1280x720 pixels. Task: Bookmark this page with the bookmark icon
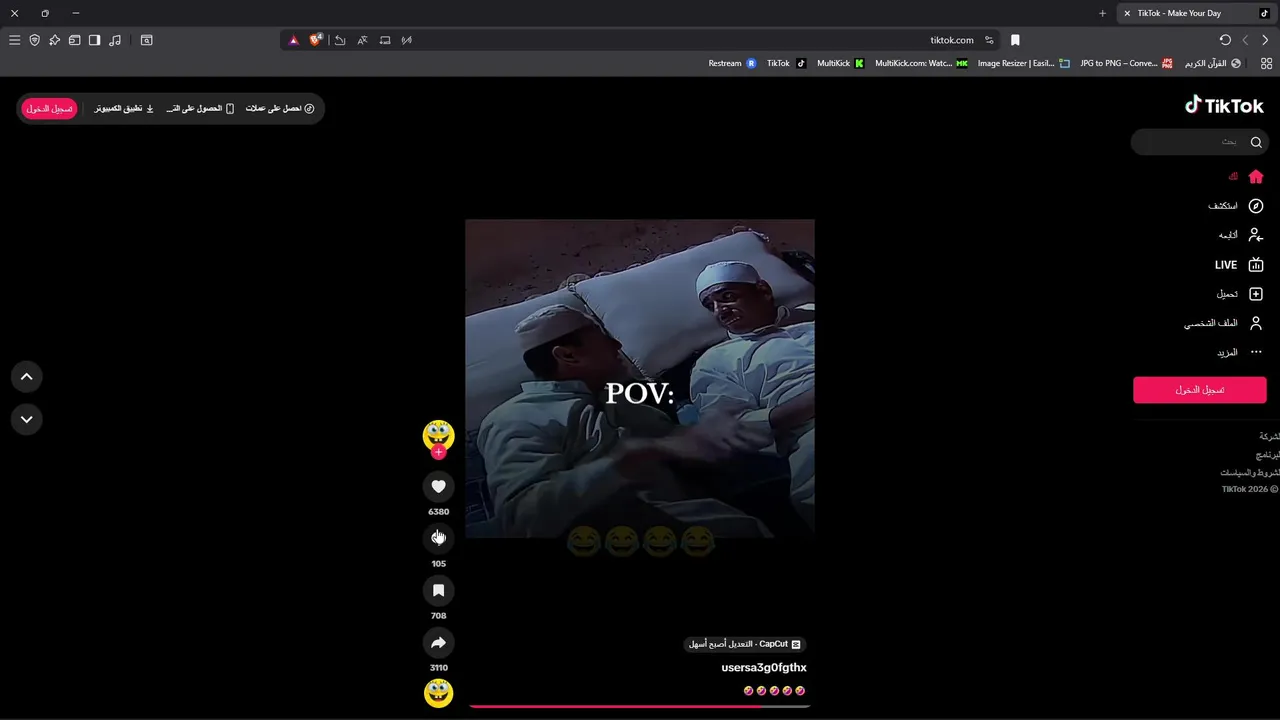tap(1015, 40)
